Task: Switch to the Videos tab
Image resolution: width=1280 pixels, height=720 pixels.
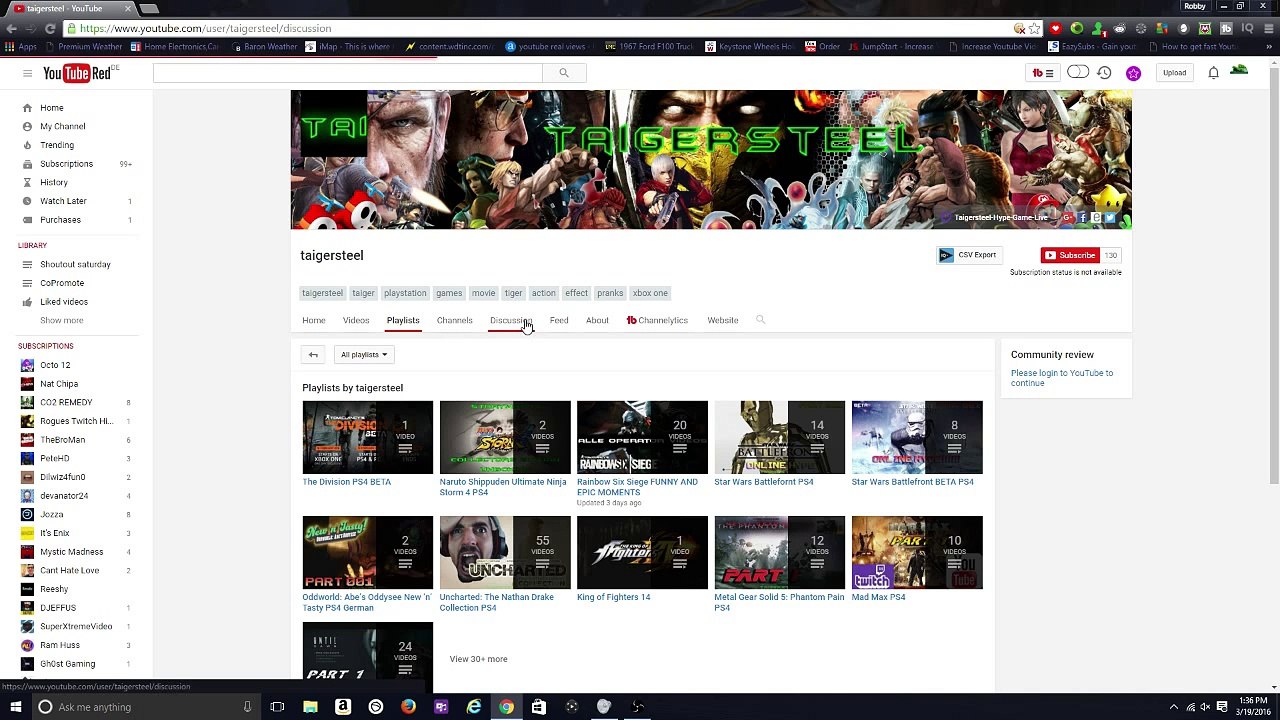Action: 356,320
